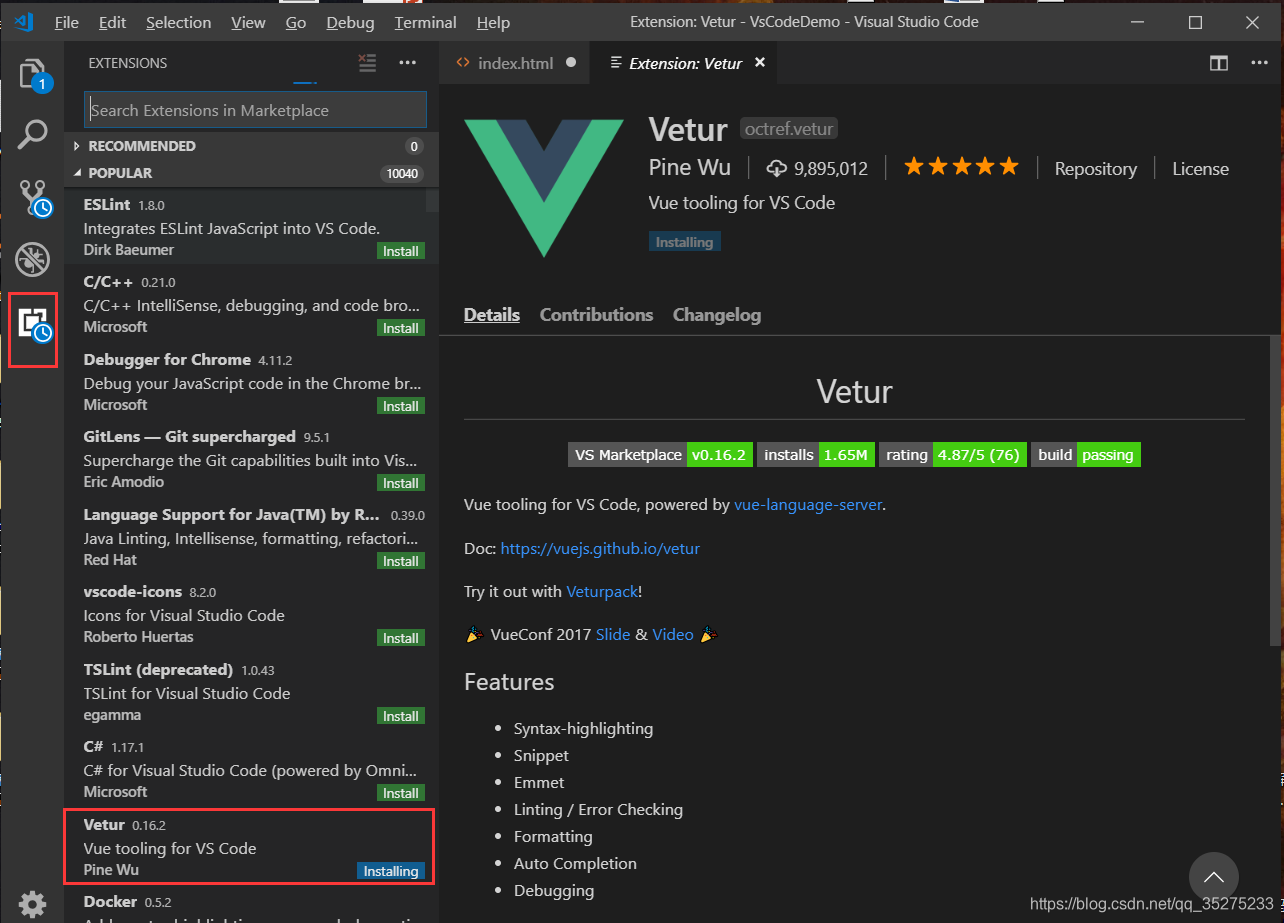Switch to the Contributions tab on the Vetur page
This screenshot has width=1284, height=923.
click(596, 314)
